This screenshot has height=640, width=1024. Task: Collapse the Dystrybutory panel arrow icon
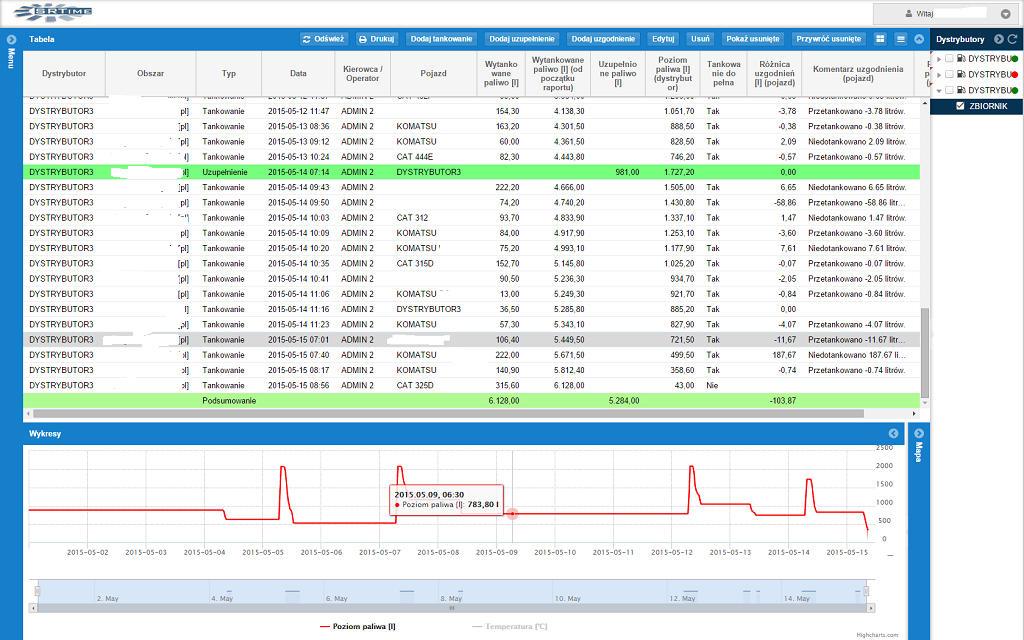tap(999, 39)
